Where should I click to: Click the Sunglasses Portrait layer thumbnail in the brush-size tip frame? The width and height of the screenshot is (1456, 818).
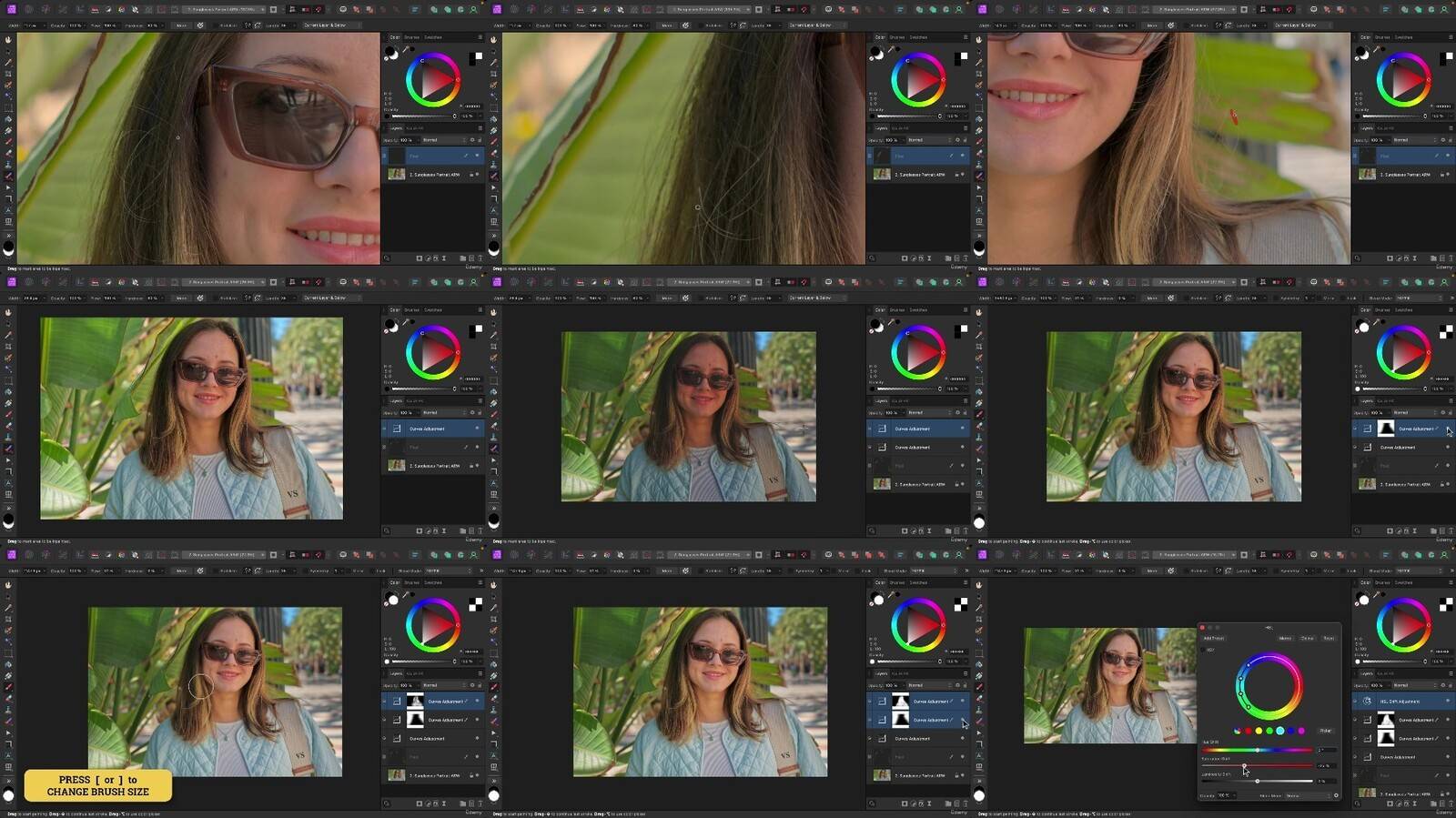point(397,775)
